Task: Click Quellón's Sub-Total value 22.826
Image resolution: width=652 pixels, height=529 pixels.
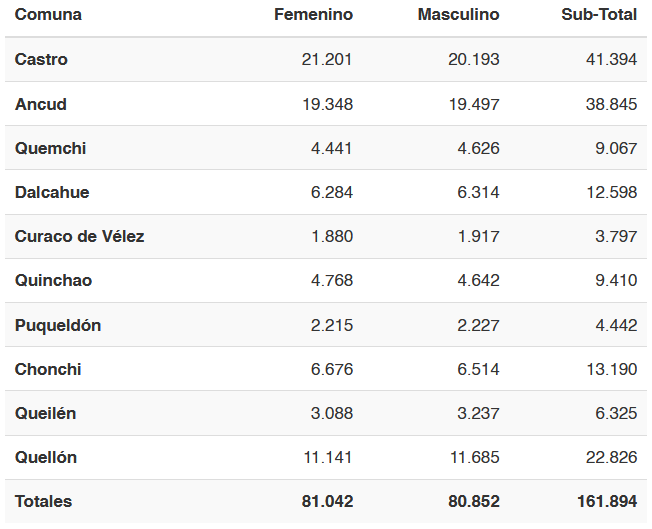Action: click(611, 457)
